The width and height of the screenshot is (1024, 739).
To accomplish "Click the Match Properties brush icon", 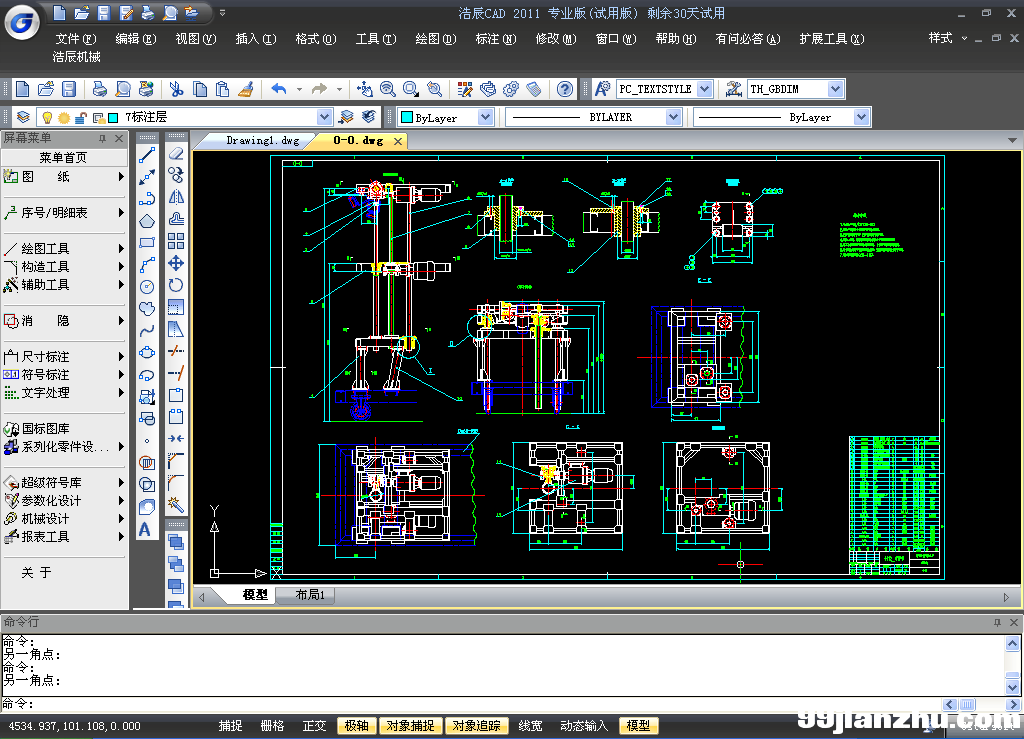I will coord(246,89).
